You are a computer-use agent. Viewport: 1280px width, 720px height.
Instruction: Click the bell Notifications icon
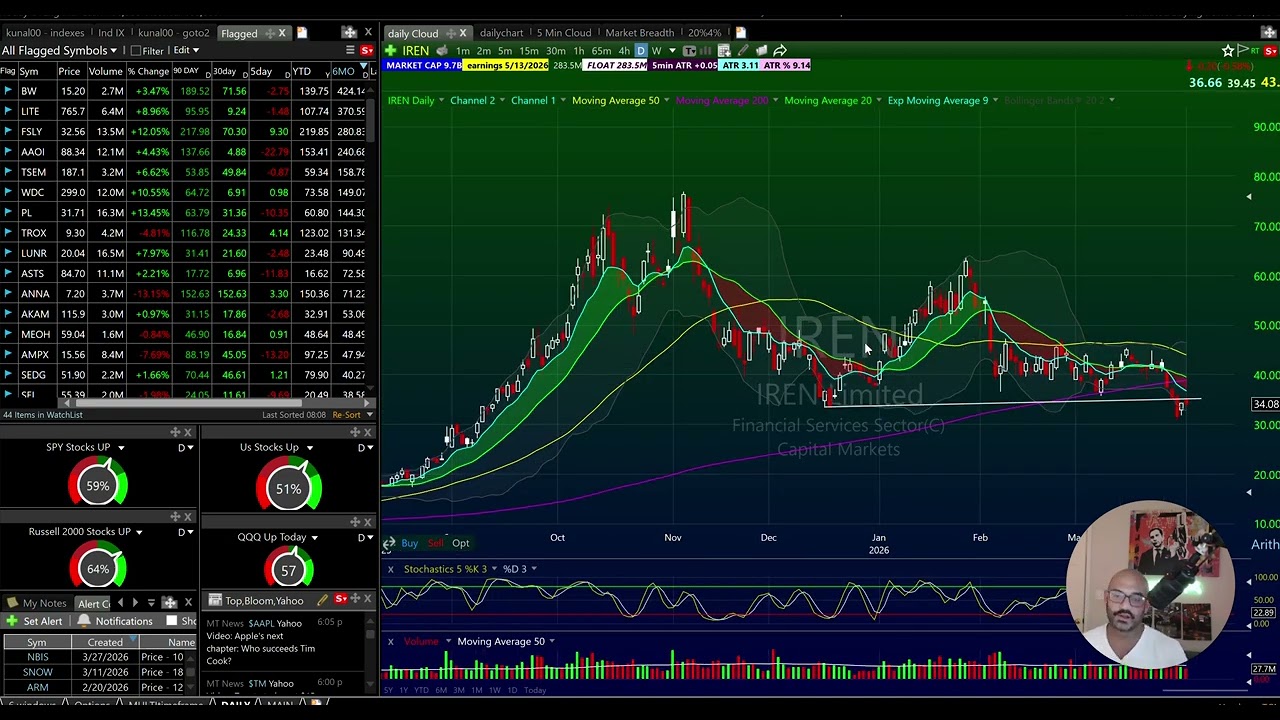[84, 621]
